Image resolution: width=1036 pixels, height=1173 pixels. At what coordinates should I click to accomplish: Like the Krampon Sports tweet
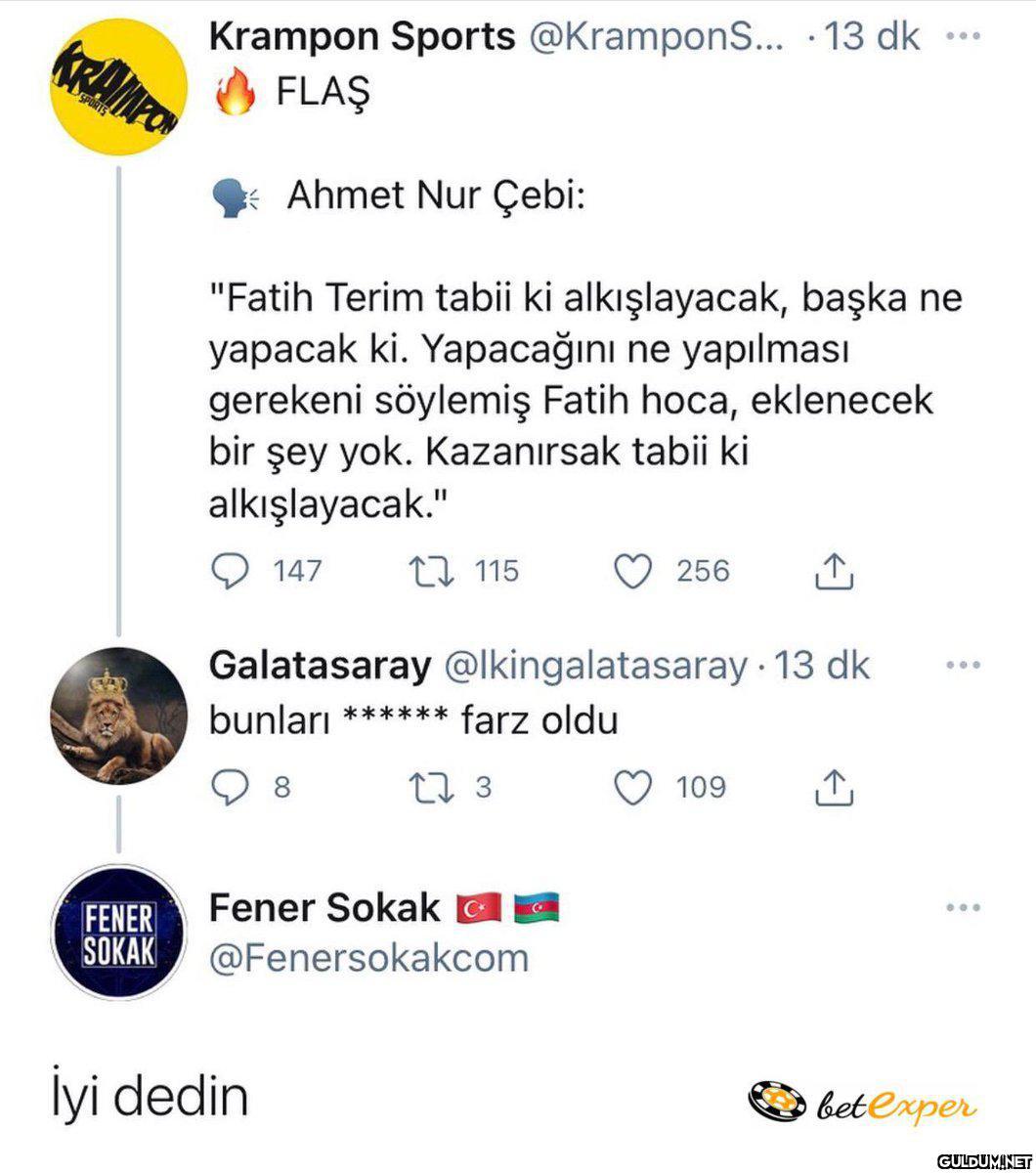pyautogui.click(x=632, y=572)
